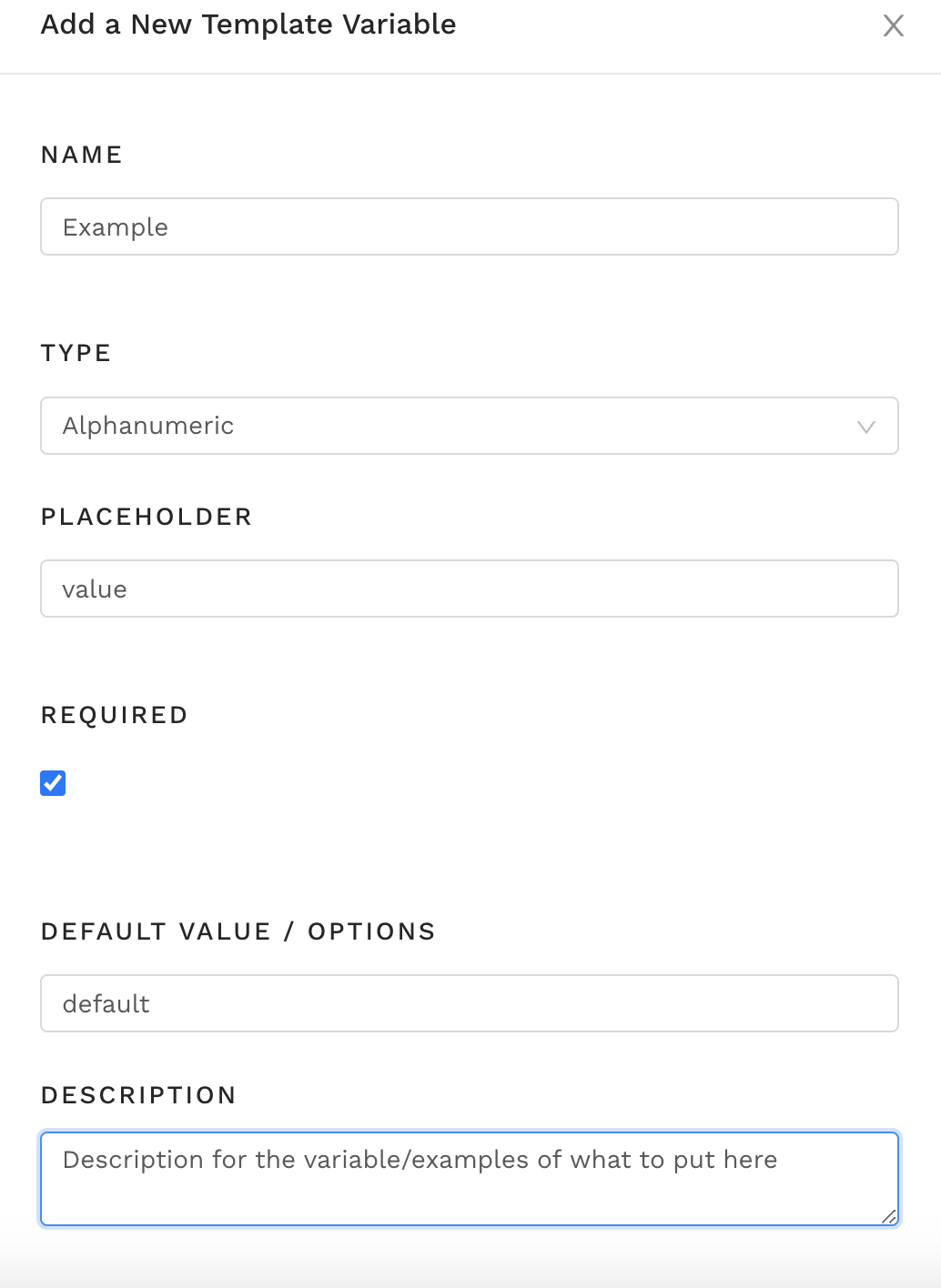Uncheck the Required checkbox
This screenshot has height=1288, width=941.
click(x=53, y=783)
